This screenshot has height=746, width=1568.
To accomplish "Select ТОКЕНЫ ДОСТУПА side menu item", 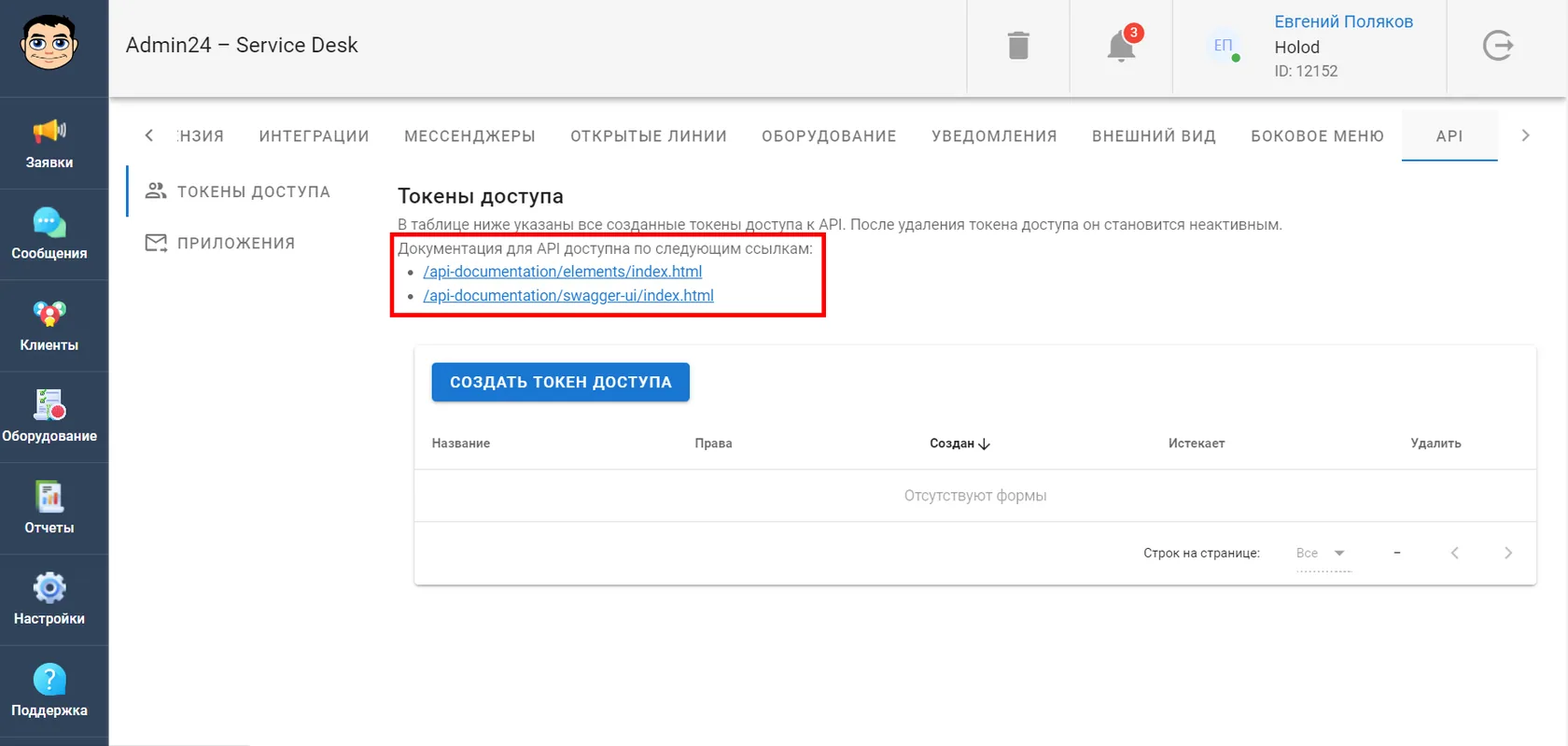I will [238, 191].
